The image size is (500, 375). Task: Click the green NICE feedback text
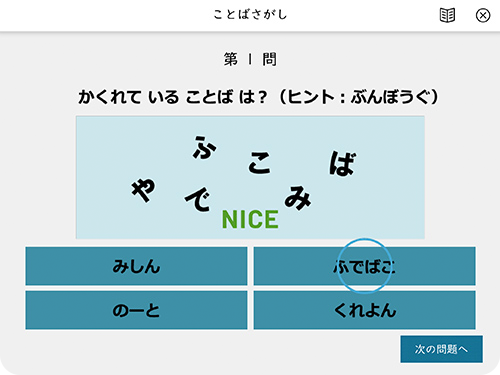coord(250,219)
